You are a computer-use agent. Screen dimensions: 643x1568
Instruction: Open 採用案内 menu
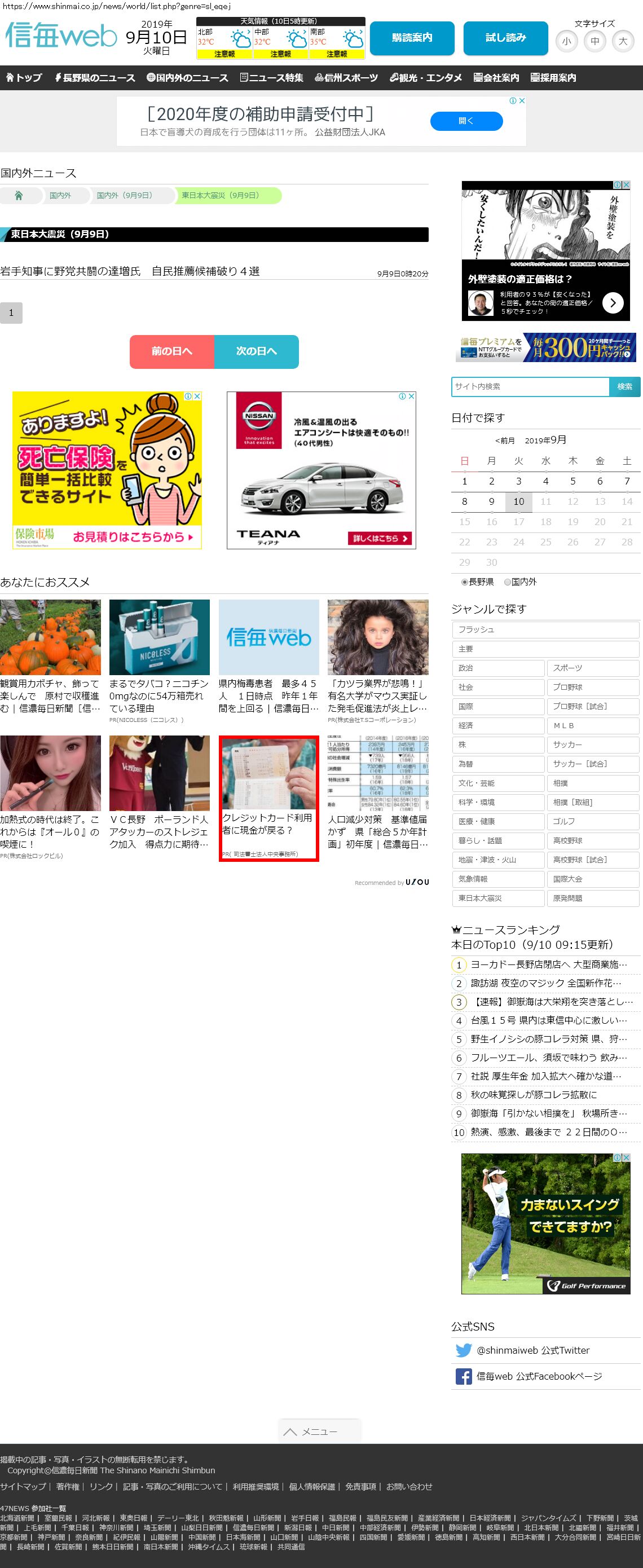tap(553, 78)
